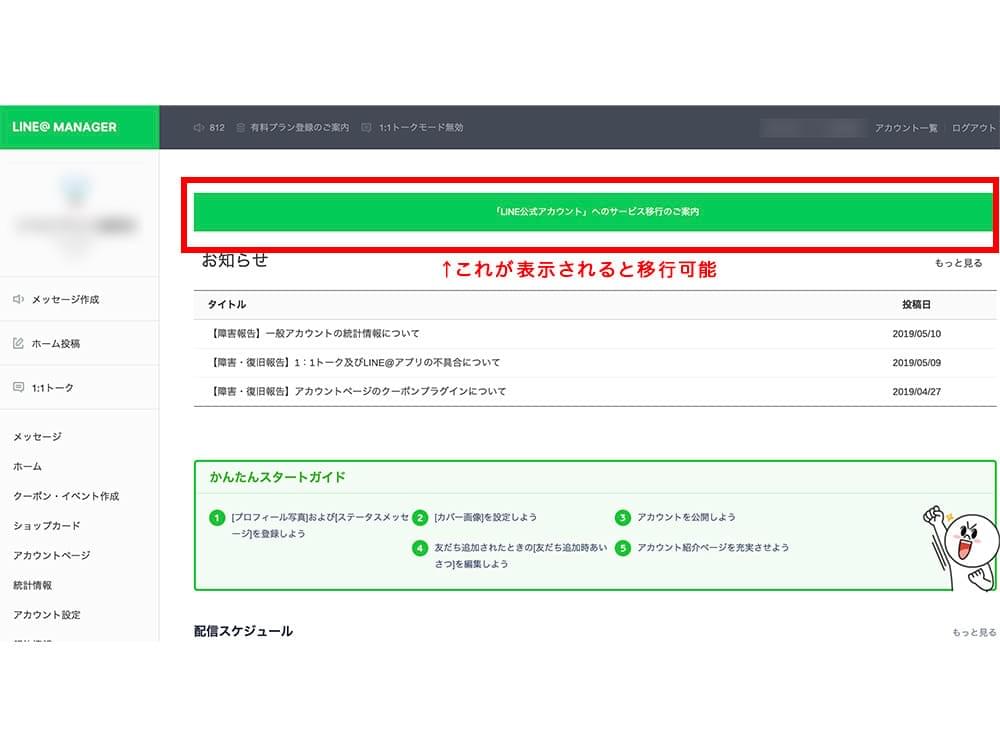Click the date 2019/04/27
This screenshot has width=1000, height=750.
point(916,392)
